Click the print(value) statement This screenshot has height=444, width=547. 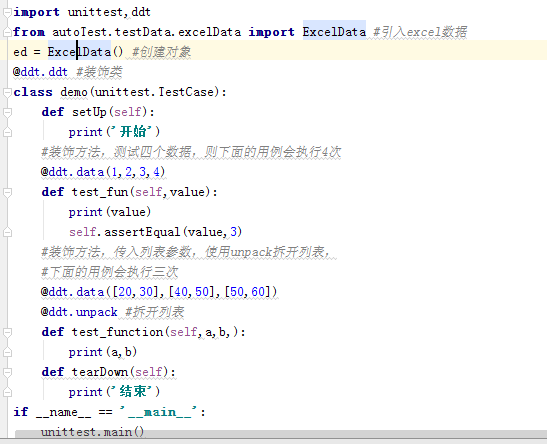pos(110,212)
